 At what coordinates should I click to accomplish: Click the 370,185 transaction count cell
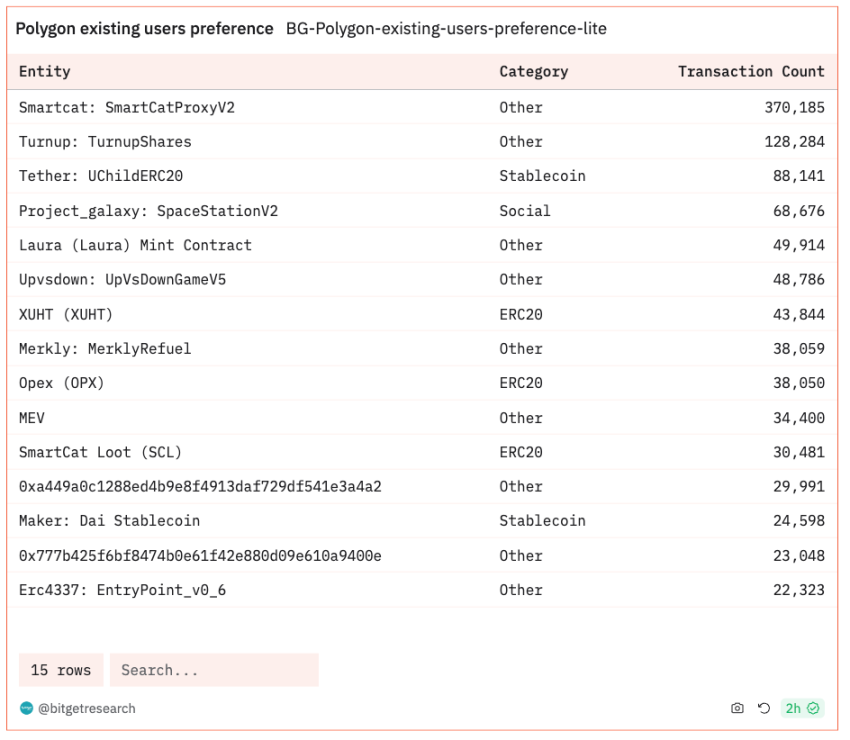pos(794,107)
